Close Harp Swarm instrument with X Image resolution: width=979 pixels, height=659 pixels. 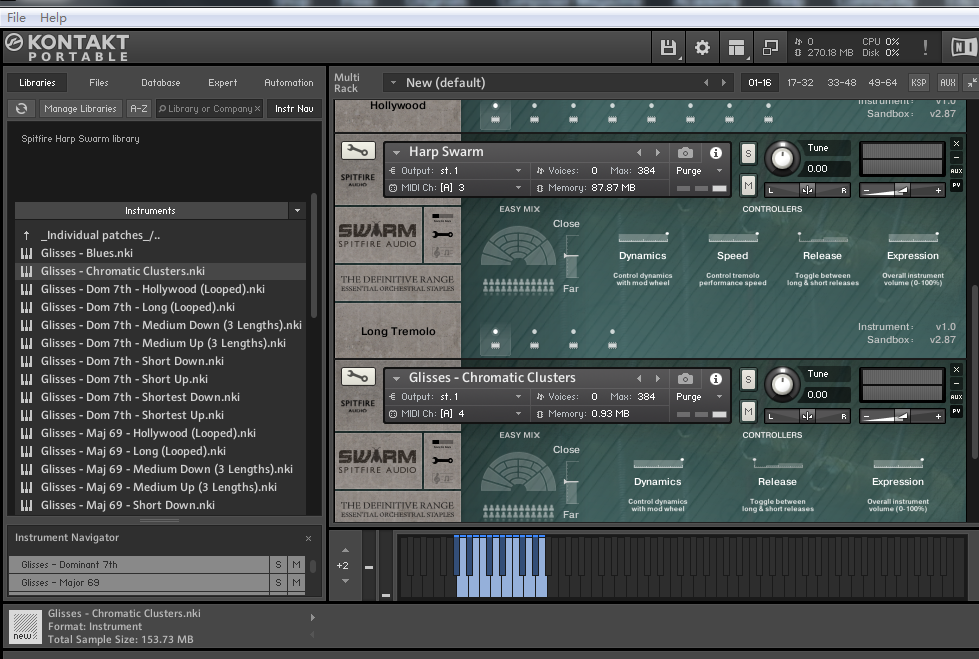click(x=956, y=144)
